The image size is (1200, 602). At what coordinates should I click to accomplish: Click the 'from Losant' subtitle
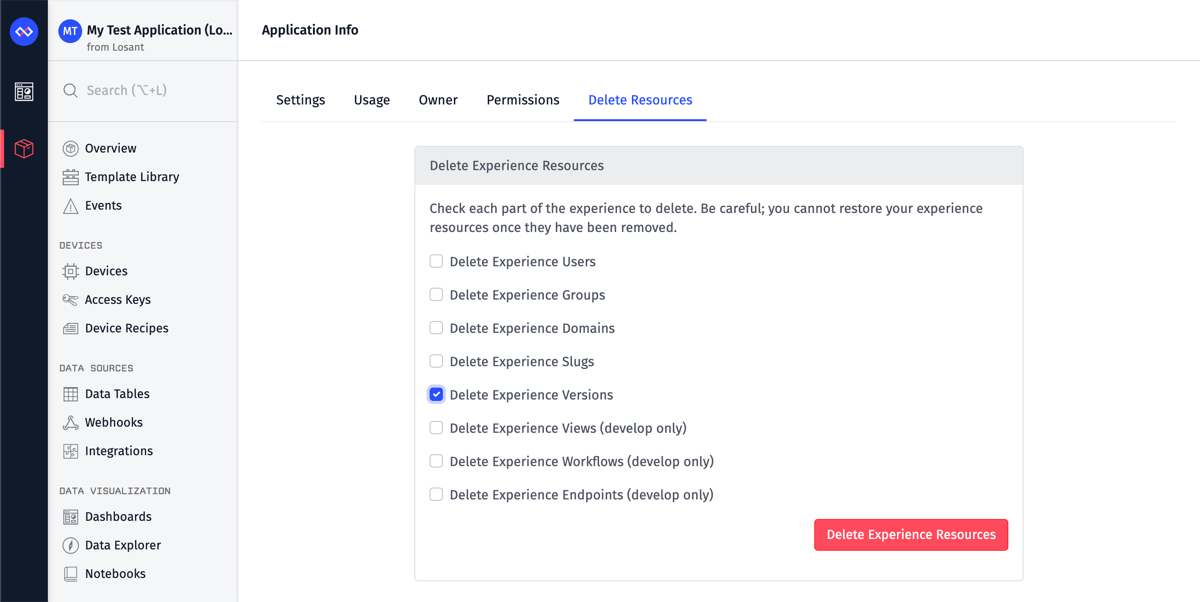point(115,47)
